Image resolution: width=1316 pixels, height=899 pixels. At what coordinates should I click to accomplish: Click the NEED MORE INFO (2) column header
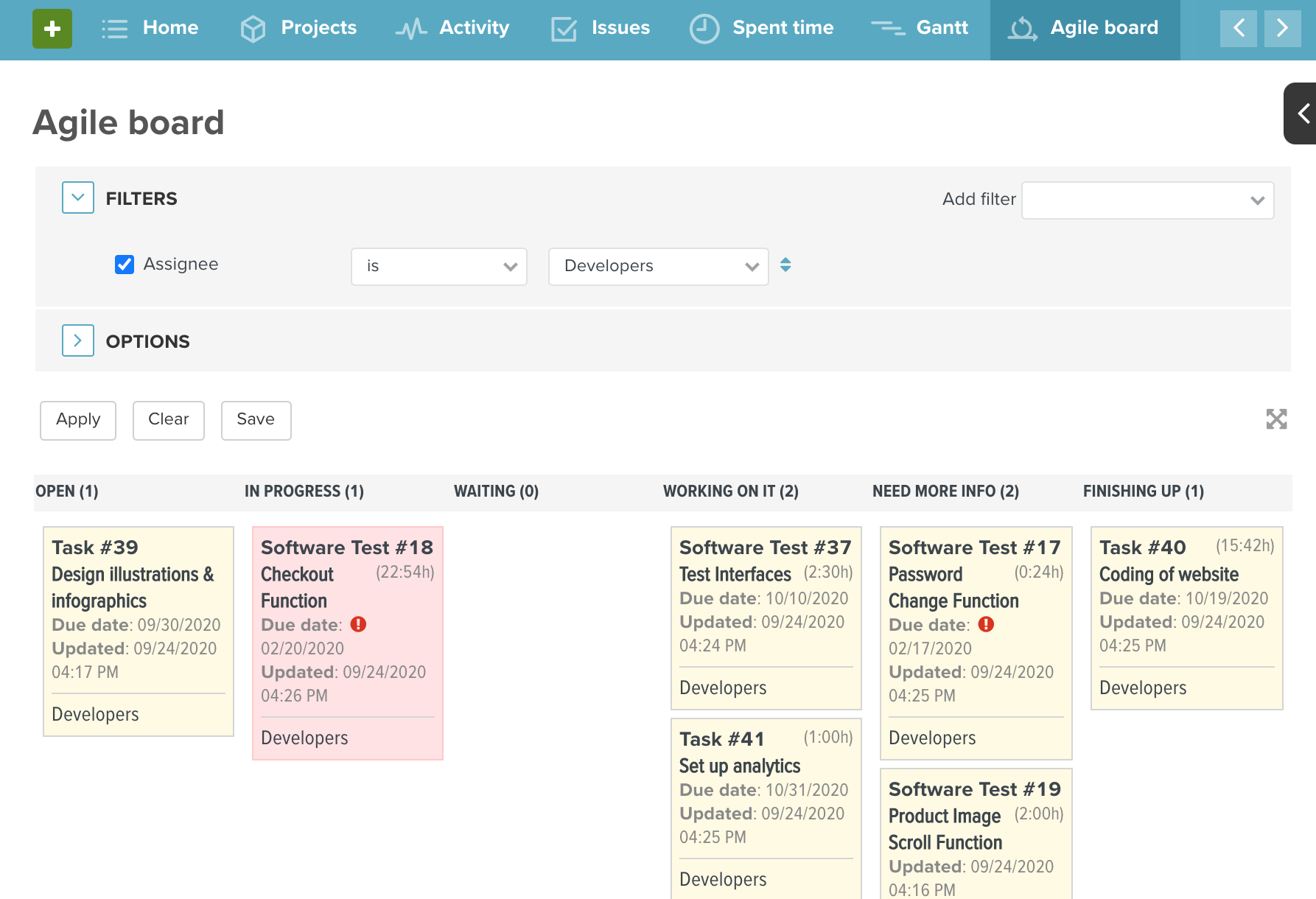coord(946,492)
